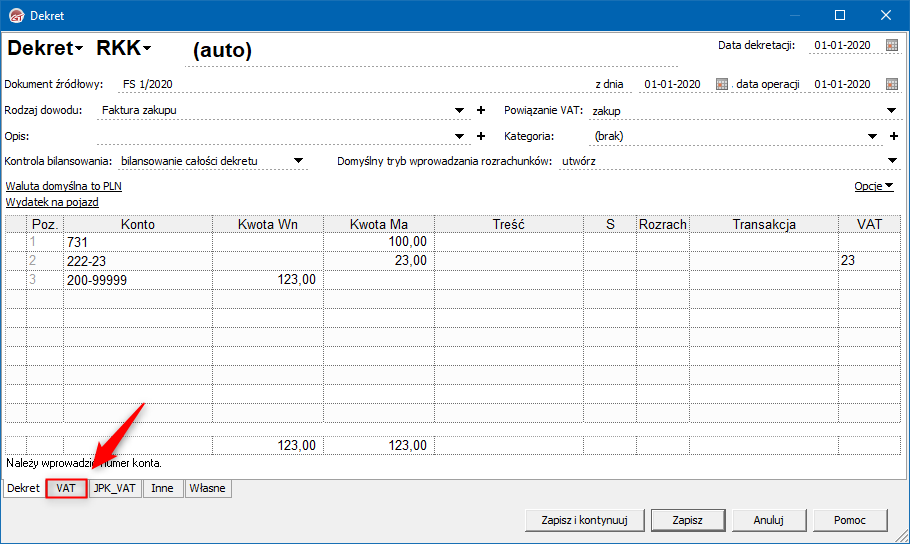
Task: Open Waluta domyślna to PLN link
Action: (x=64, y=186)
